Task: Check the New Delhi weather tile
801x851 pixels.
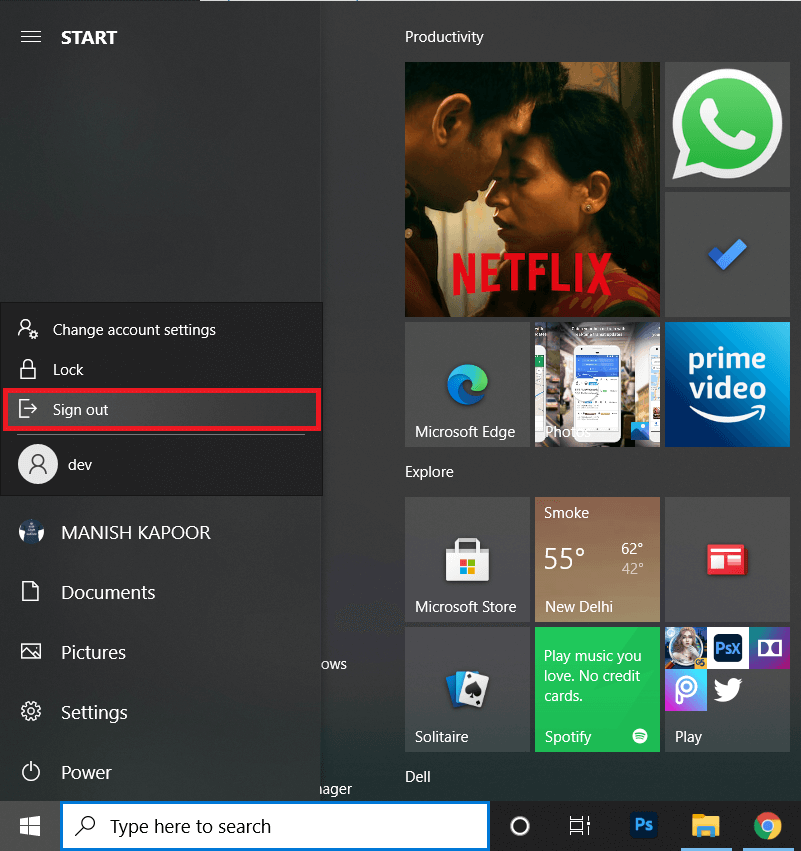Action: (x=597, y=559)
